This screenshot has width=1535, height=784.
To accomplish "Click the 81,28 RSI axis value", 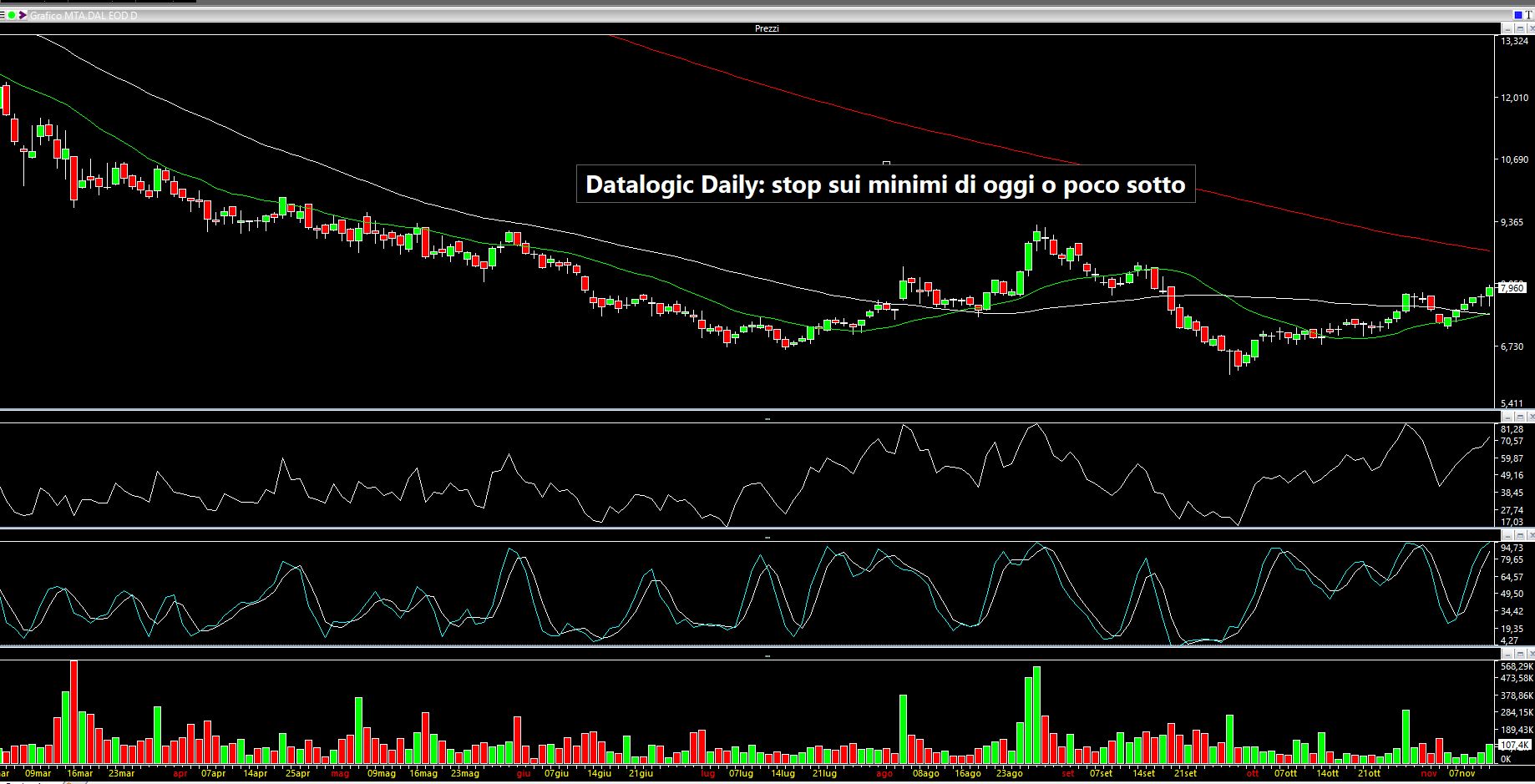I will [1512, 429].
